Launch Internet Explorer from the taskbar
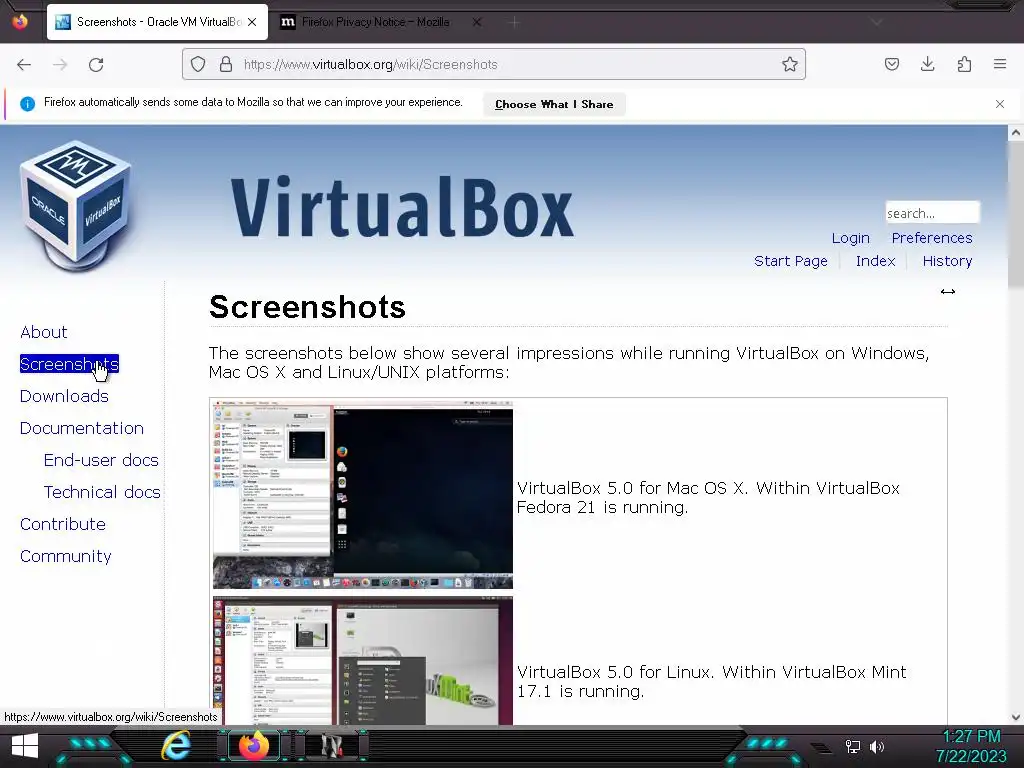Screen dimensions: 1024x768 point(176,746)
